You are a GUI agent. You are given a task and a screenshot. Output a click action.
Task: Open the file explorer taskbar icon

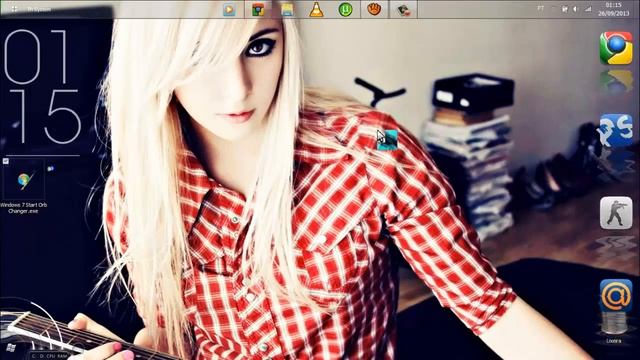pyautogui.click(x=287, y=10)
